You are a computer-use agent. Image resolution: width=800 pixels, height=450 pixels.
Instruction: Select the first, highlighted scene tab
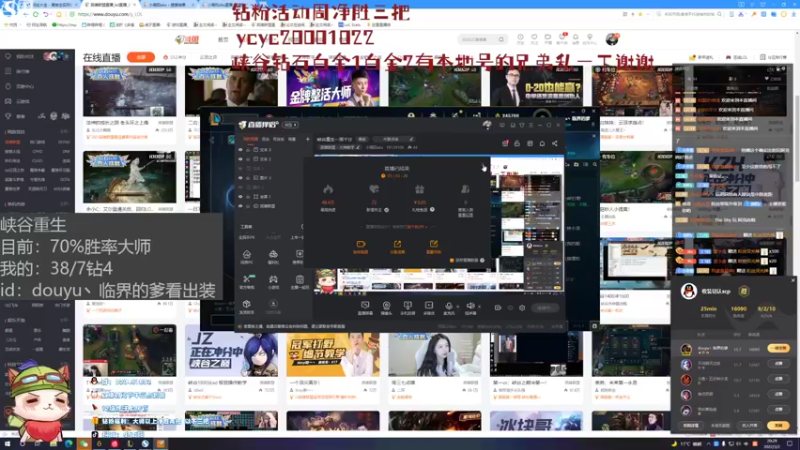[250, 139]
